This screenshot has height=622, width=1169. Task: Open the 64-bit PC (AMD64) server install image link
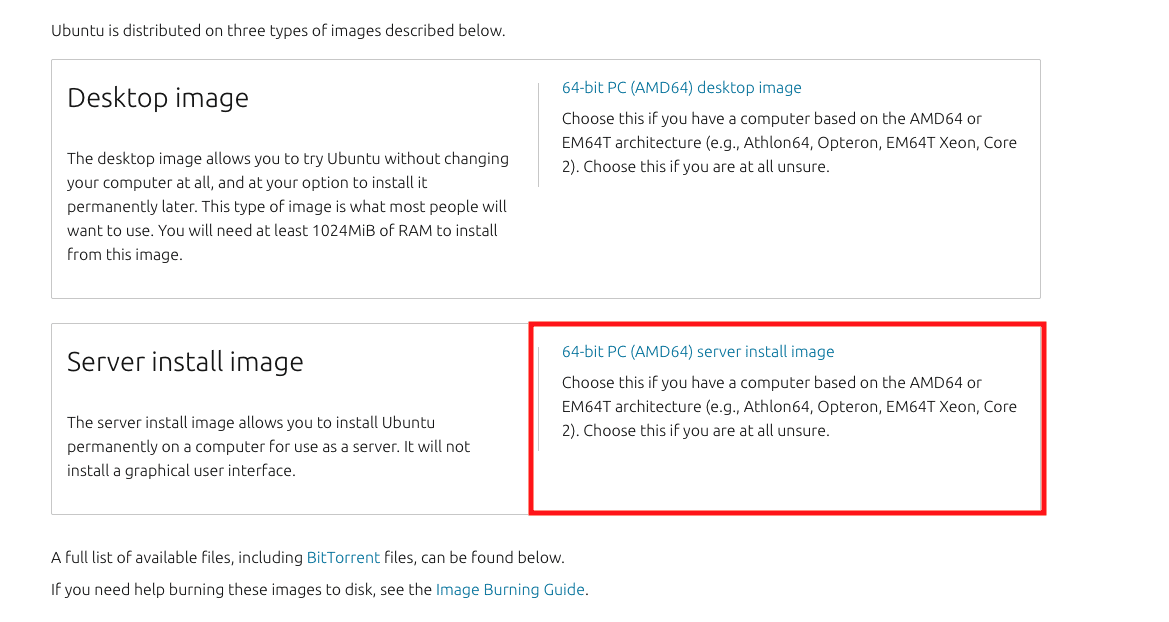click(698, 351)
